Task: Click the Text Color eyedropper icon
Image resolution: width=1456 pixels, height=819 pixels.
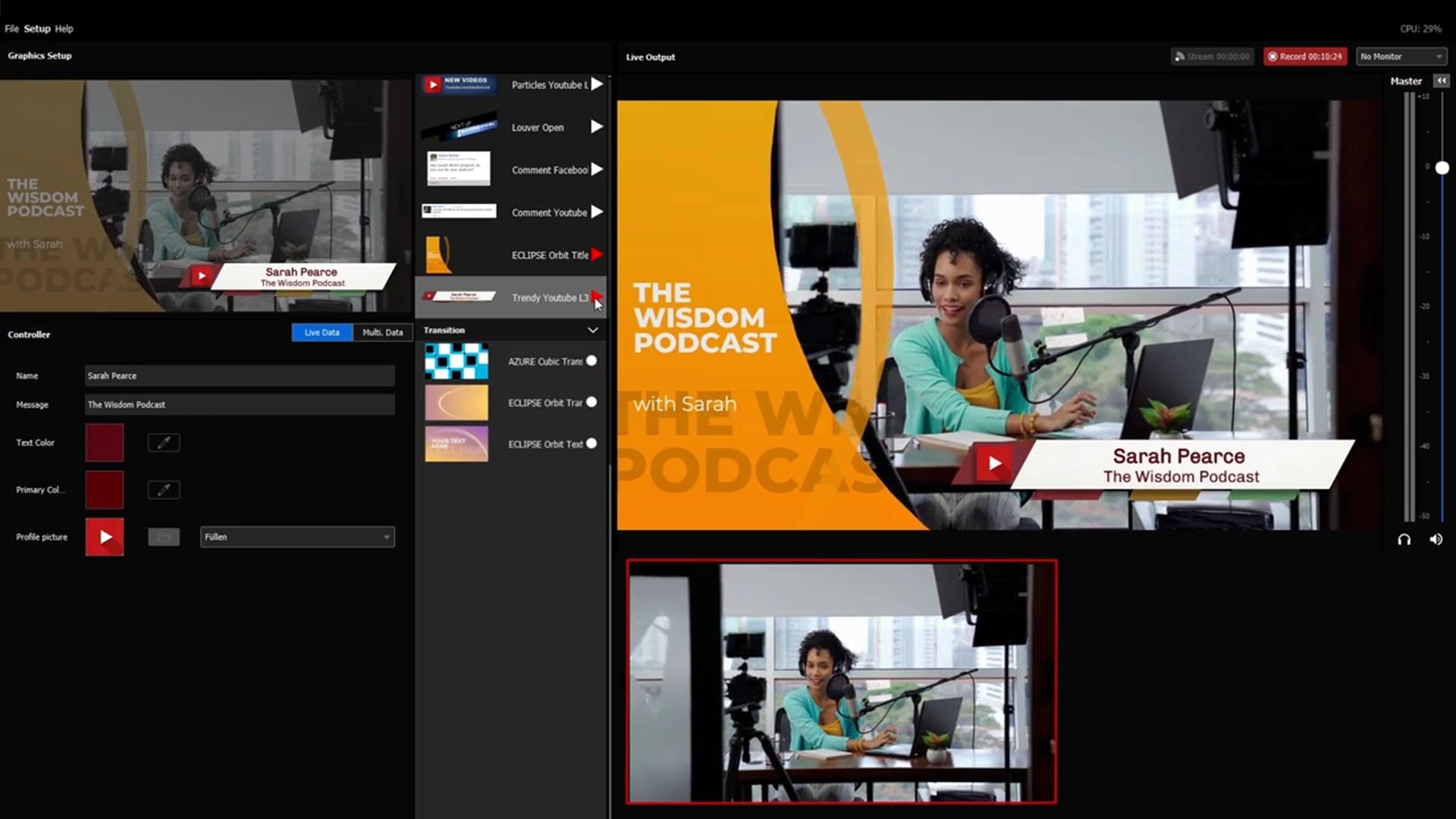Action: coord(164,443)
